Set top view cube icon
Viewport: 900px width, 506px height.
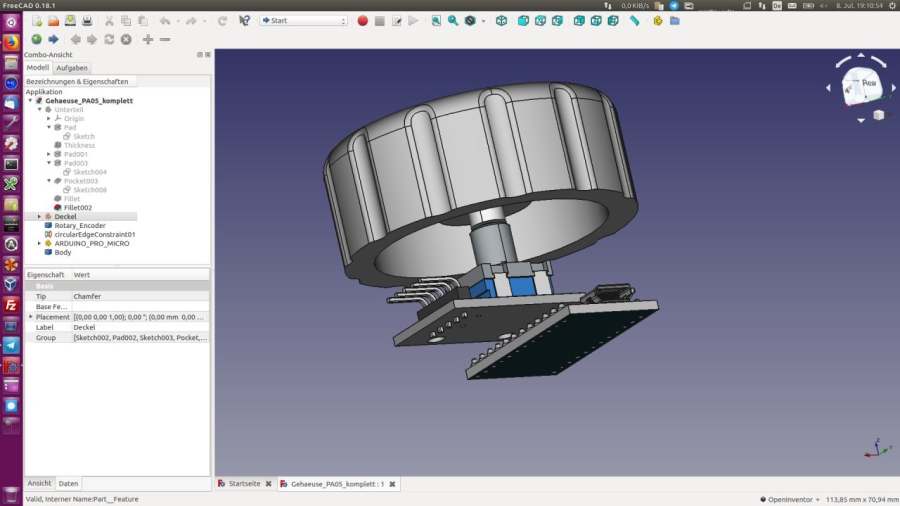click(x=540, y=21)
